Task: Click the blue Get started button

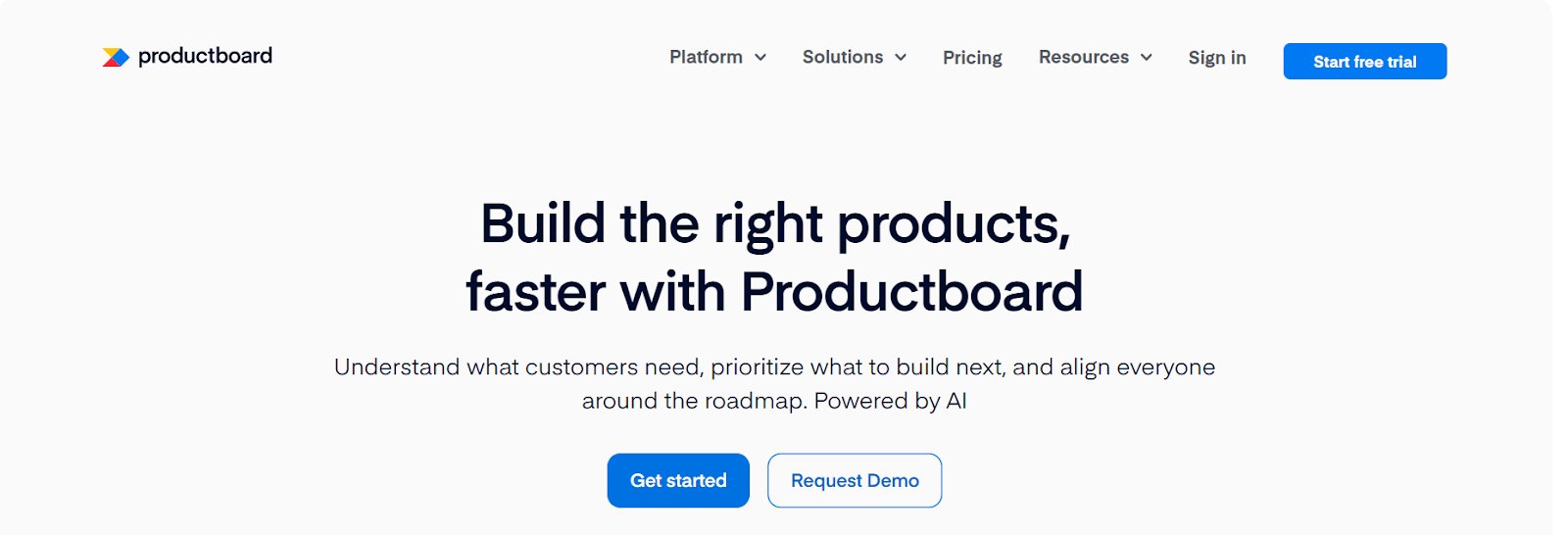Action: (678, 480)
